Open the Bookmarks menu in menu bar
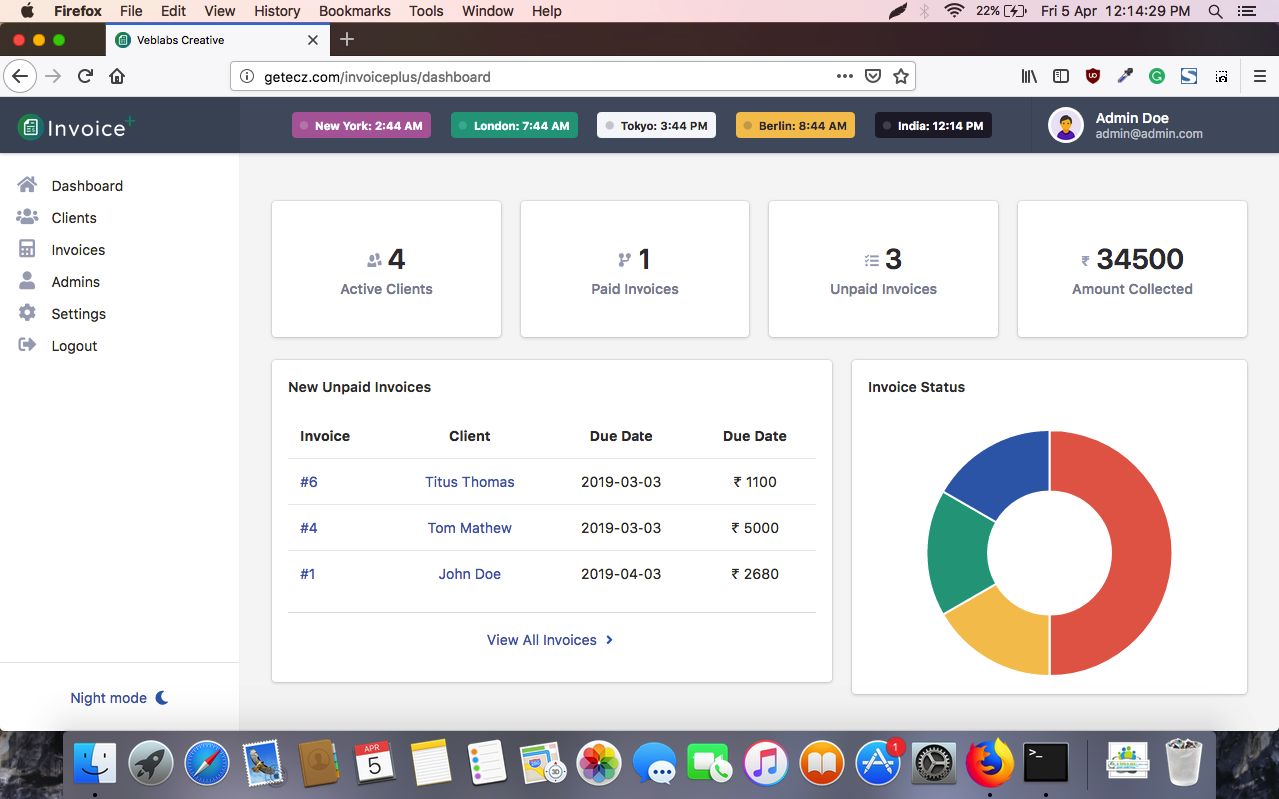 [354, 11]
